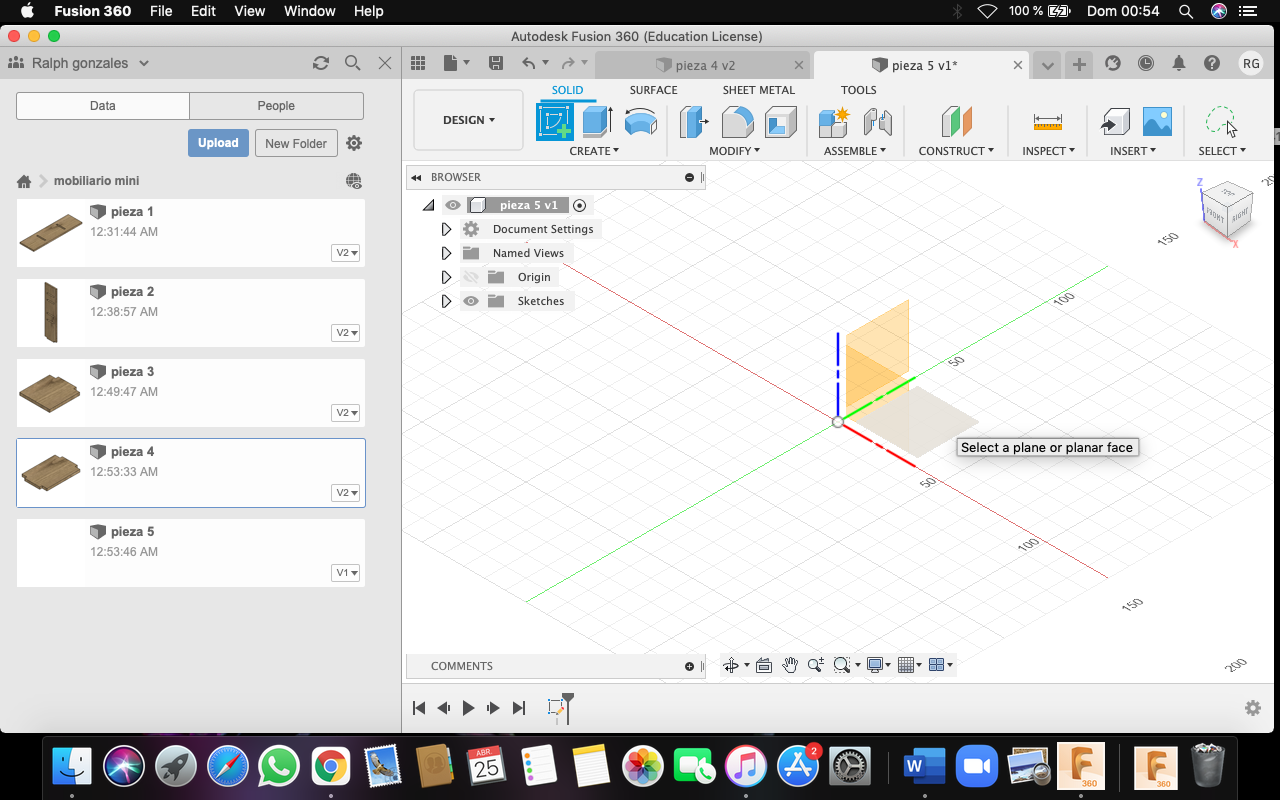The height and width of the screenshot is (800, 1280).
Task: Open the pieza 2 version V2 dropdown
Action: [346, 333]
